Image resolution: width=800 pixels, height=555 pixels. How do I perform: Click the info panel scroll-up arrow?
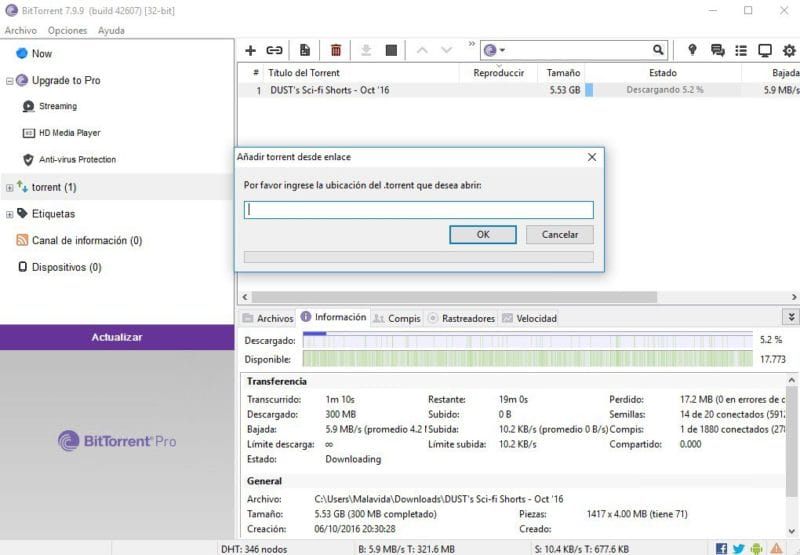point(791,381)
